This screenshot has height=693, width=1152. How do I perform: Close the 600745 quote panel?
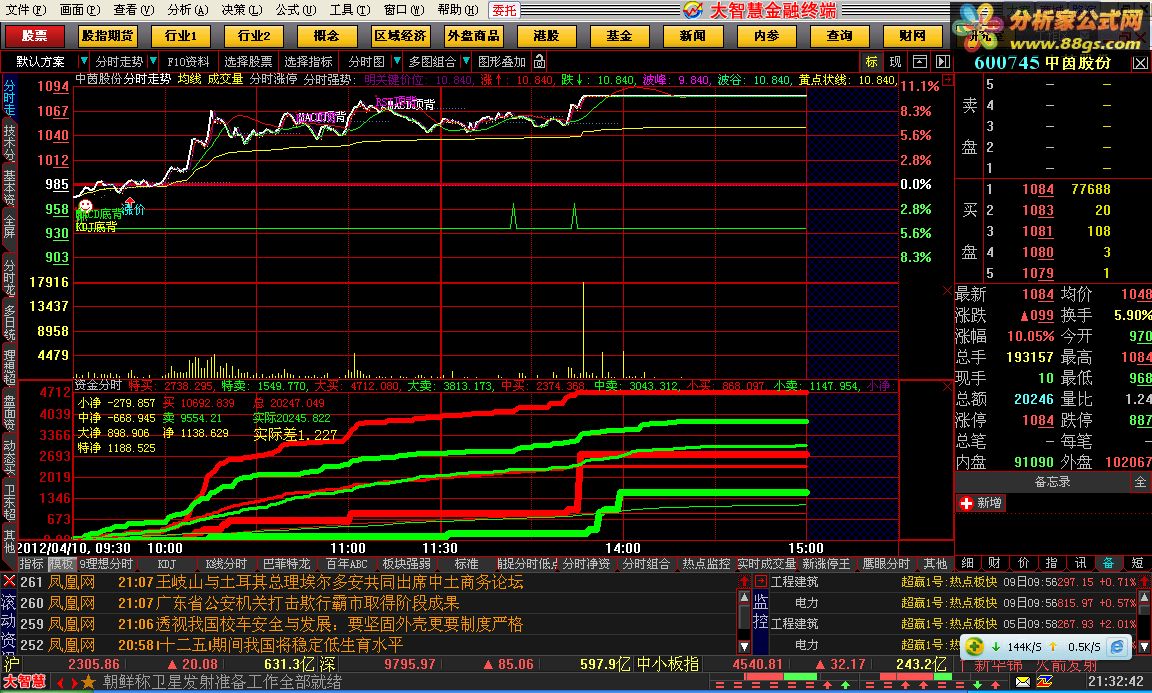tap(1140, 63)
